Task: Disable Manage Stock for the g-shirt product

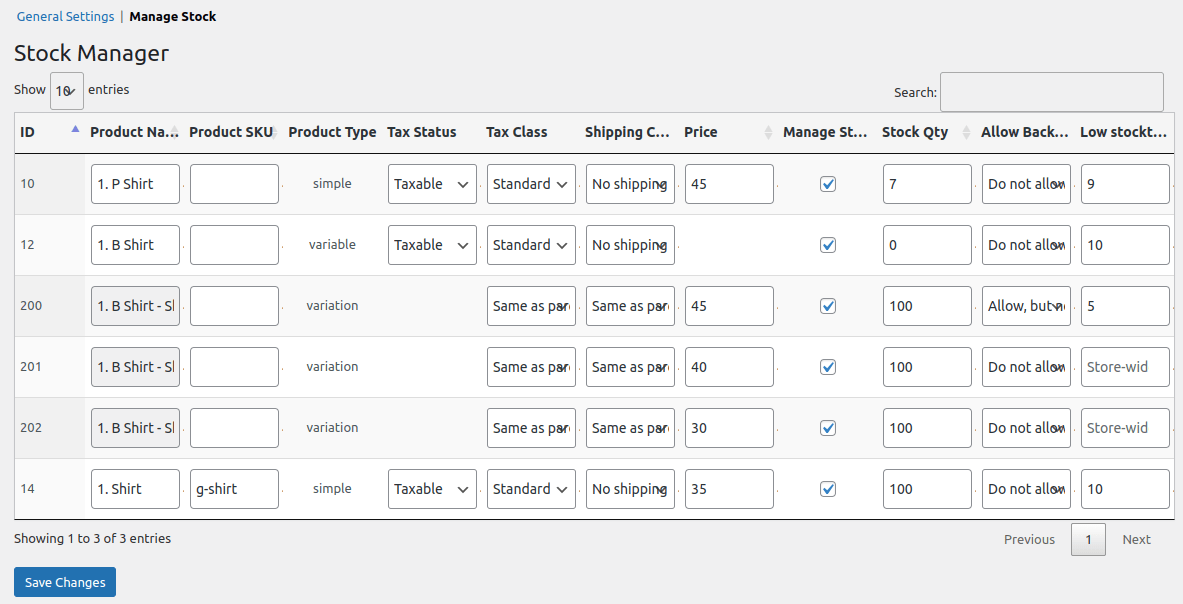Action: 828,489
